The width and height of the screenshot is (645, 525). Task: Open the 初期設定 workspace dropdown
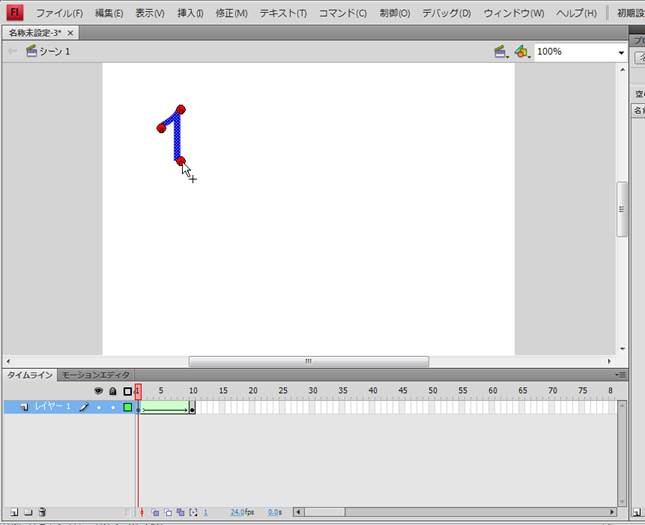[x=625, y=13]
